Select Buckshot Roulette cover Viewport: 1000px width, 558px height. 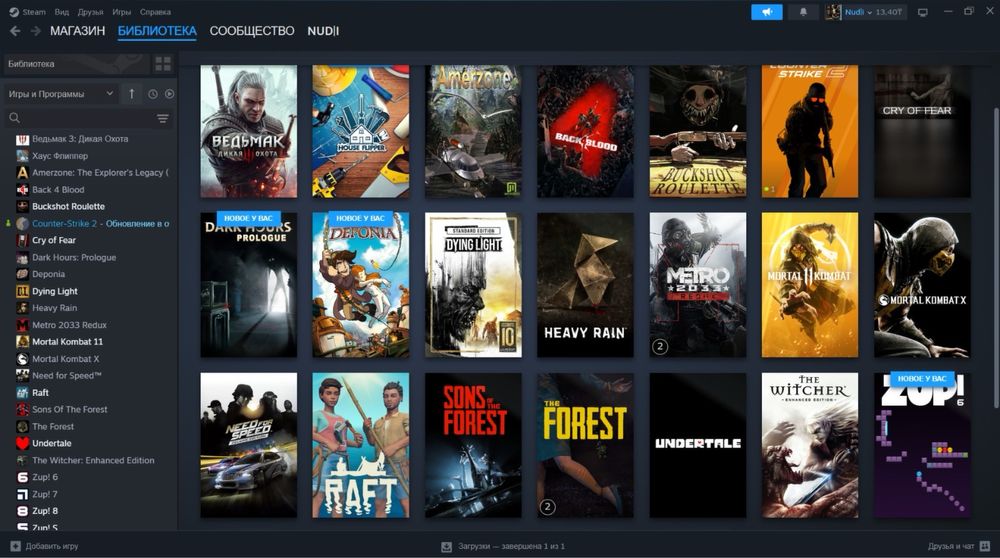click(x=698, y=131)
